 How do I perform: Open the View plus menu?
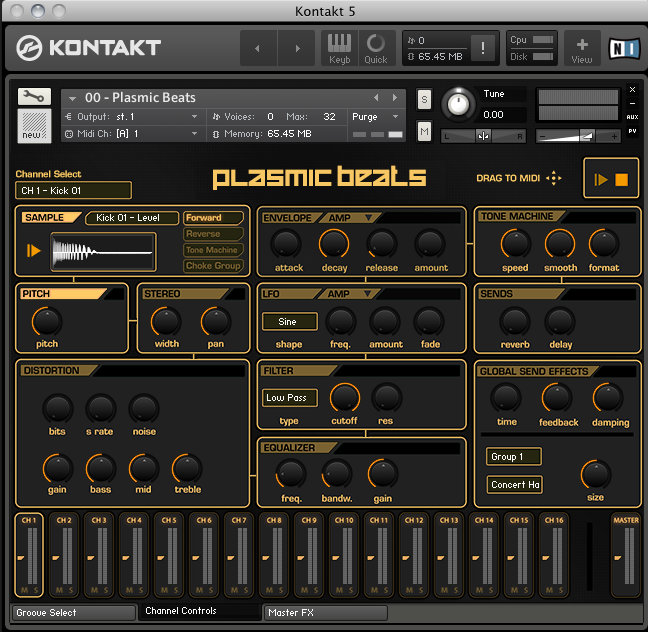coord(582,48)
